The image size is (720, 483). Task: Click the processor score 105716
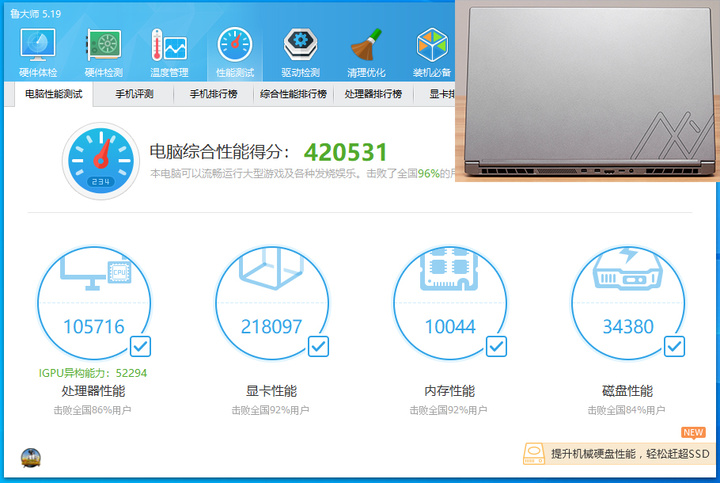(x=94, y=327)
